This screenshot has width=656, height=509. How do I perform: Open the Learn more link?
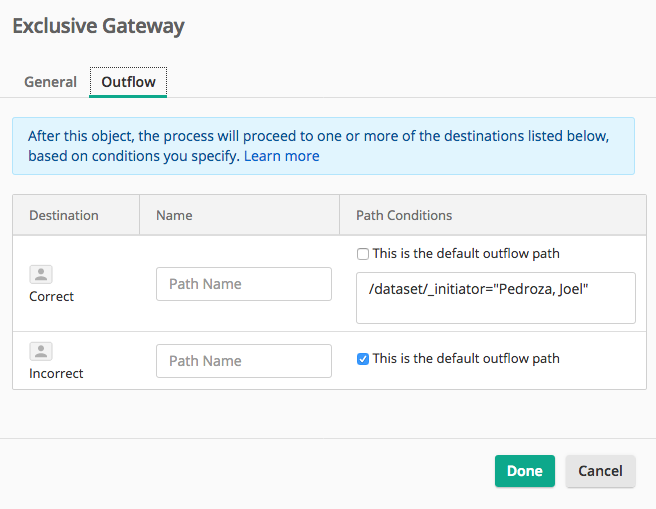point(282,156)
